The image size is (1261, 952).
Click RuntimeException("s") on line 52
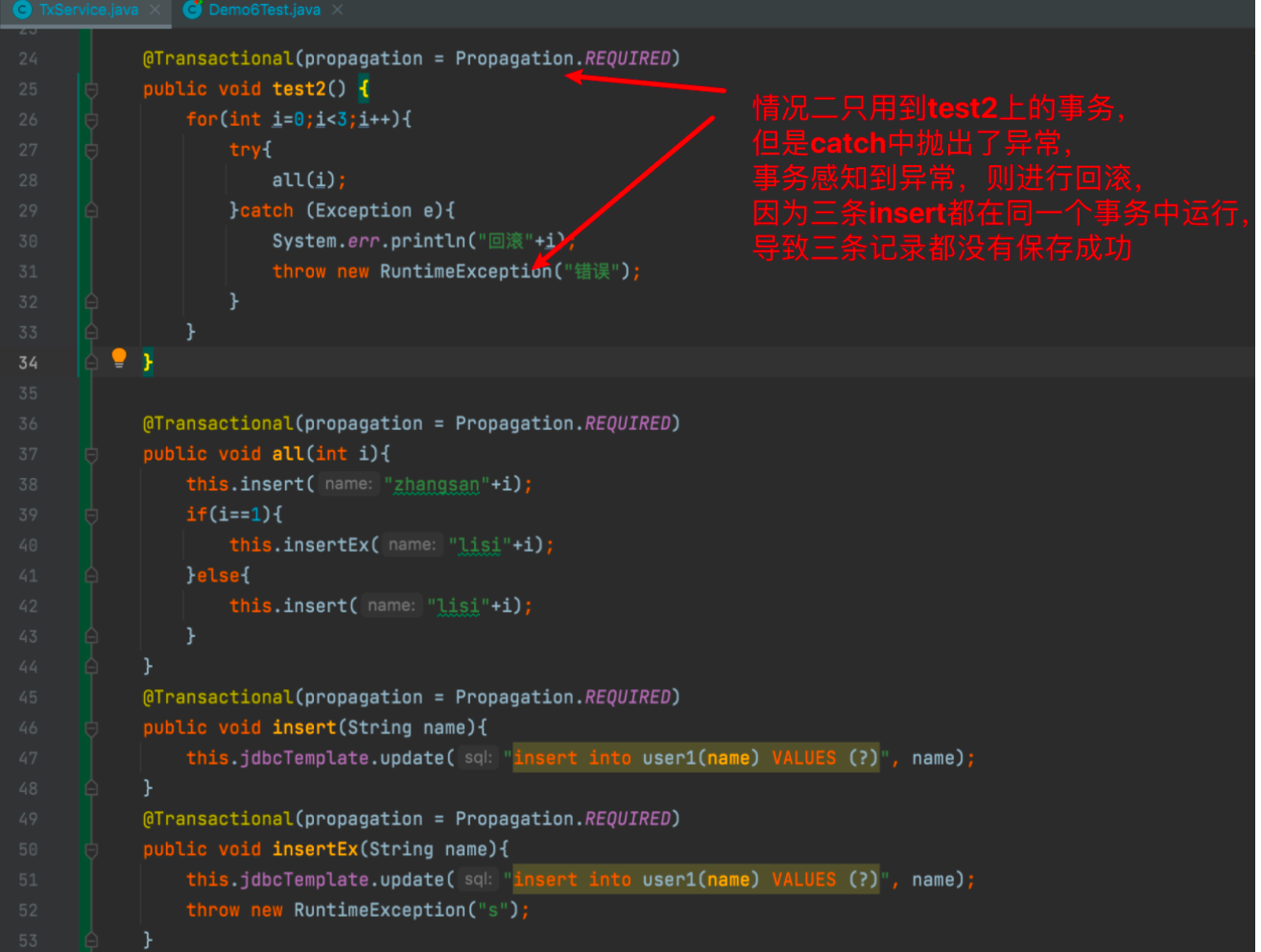tap(407, 911)
